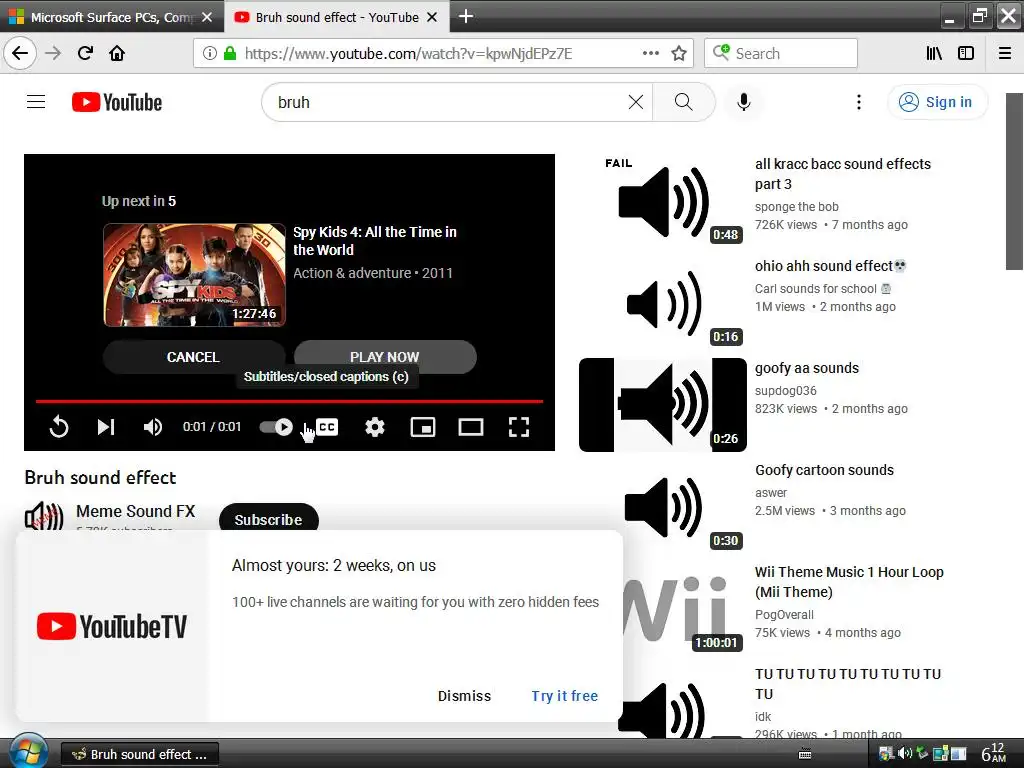The width and height of the screenshot is (1024, 768).
Task: Open the Meme Sound FX channel avatar
Action: 44,517
